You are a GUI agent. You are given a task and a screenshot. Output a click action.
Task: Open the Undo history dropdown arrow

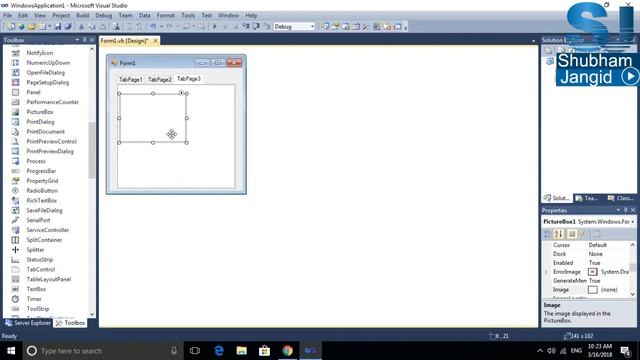pos(161,27)
